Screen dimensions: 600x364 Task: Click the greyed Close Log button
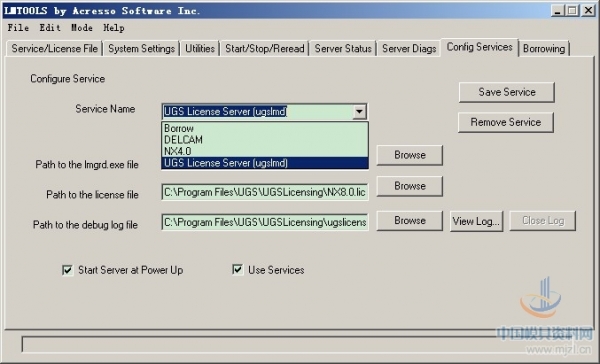[543, 220]
